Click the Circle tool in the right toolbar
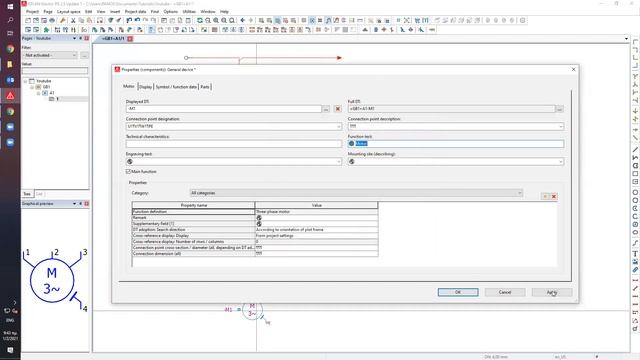This screenshot has height=360, width=640. pyautogui.click(x=635, y=192)
